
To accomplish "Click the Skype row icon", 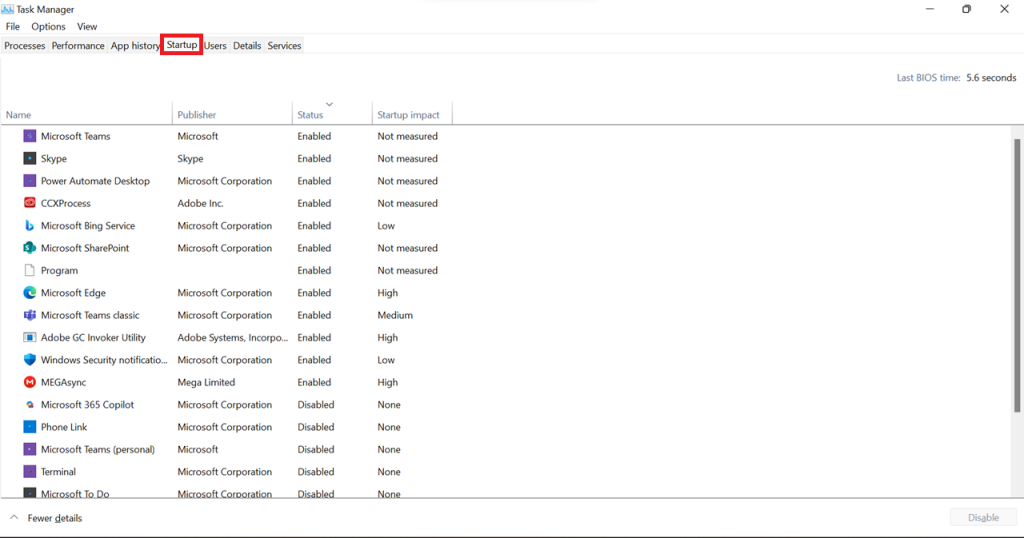I will tap(29, 158).
